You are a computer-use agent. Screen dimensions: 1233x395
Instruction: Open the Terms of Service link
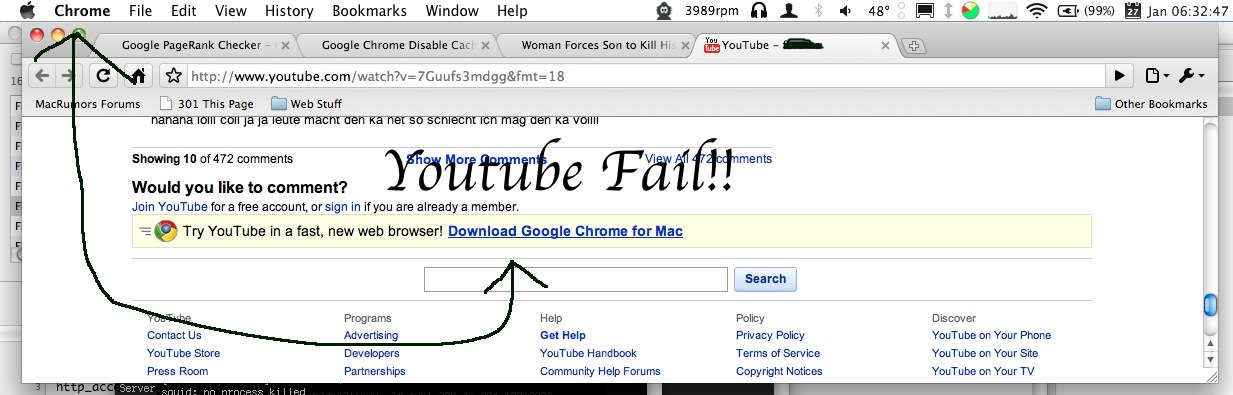tap(778, 354)
